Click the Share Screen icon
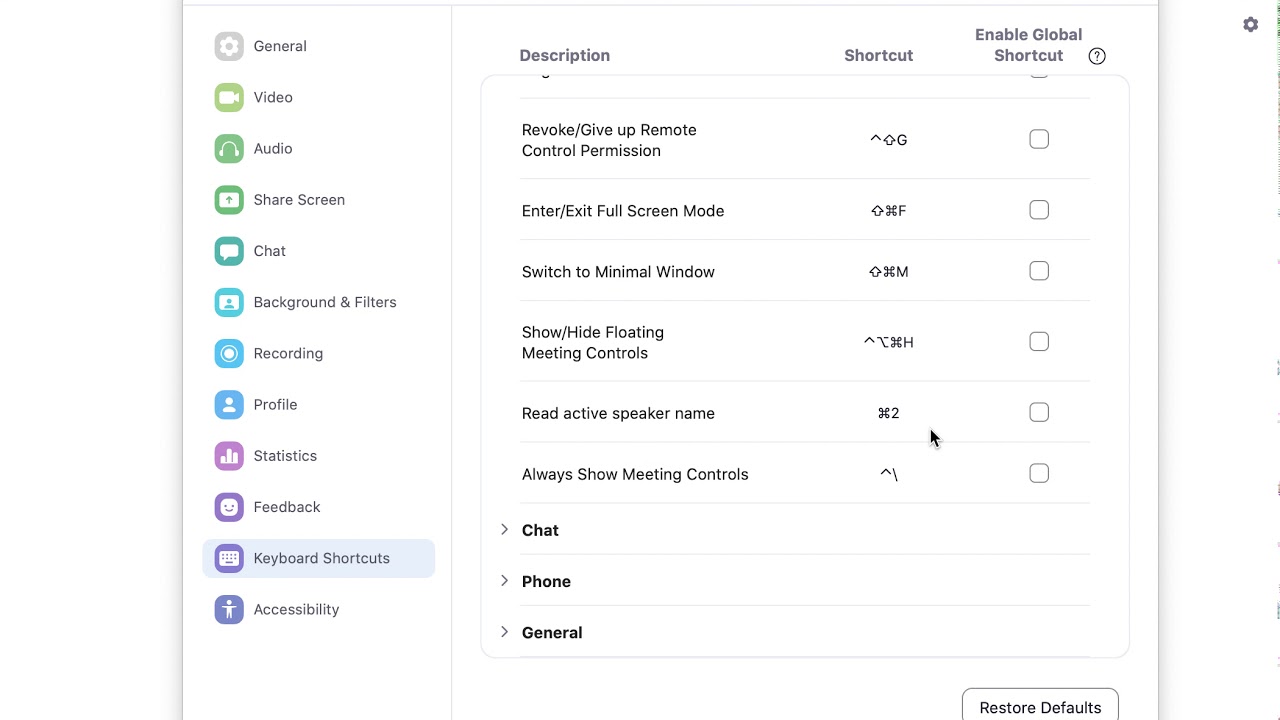1280x720 pixels. 229,200
